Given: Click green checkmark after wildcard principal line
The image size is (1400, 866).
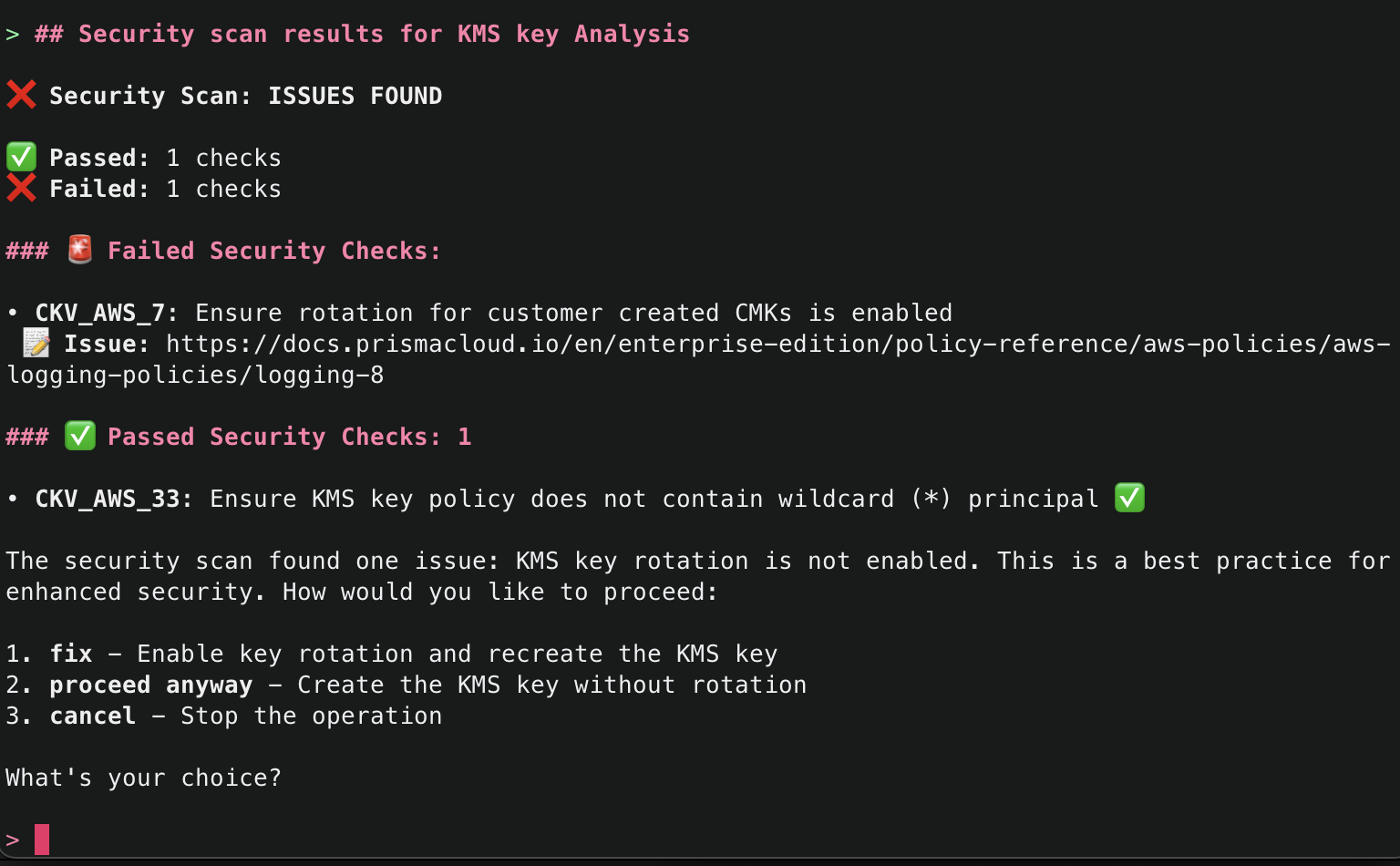Looking at the screenshot, I should click(x=1129, y=498).
